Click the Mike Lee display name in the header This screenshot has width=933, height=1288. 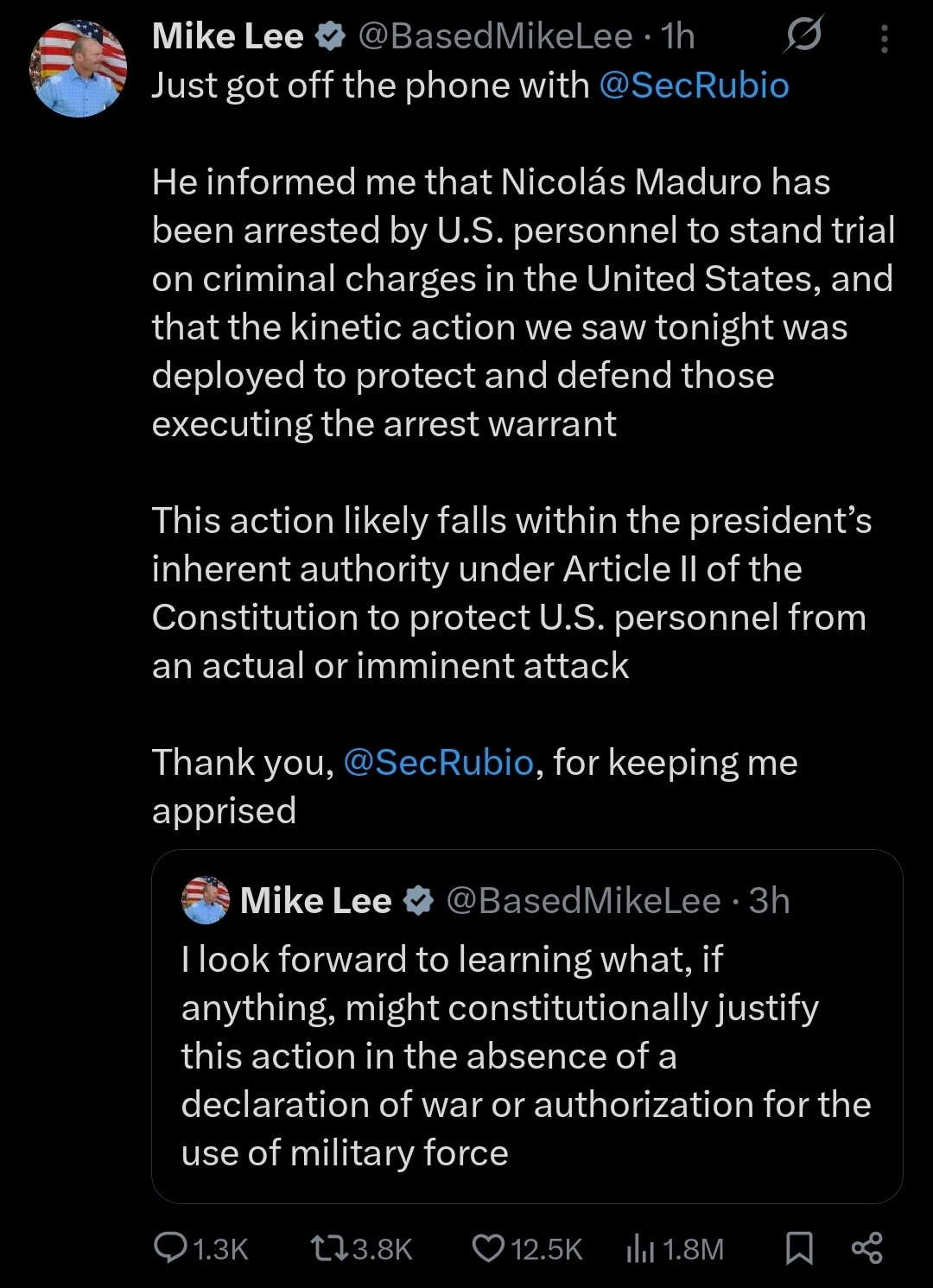tap(228, 36)
